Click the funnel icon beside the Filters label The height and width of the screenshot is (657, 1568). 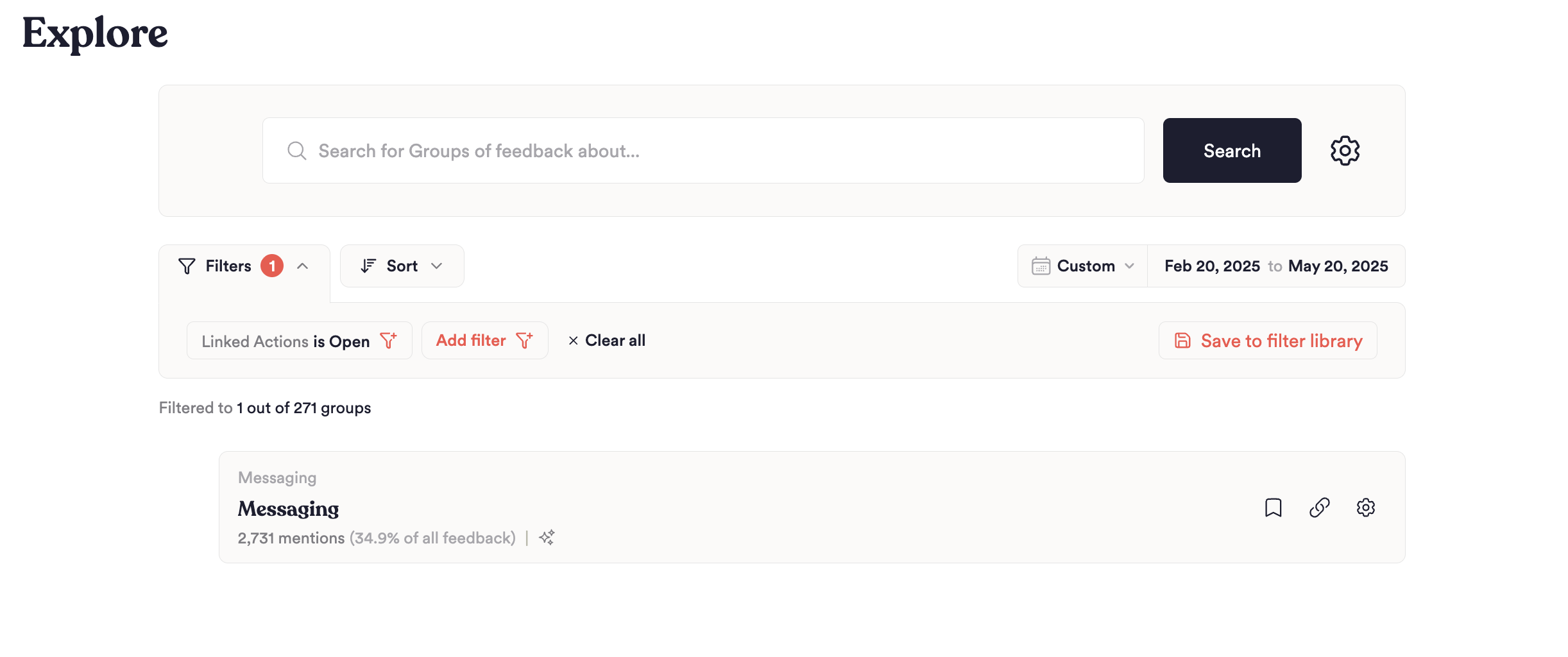tap(186, 266)
